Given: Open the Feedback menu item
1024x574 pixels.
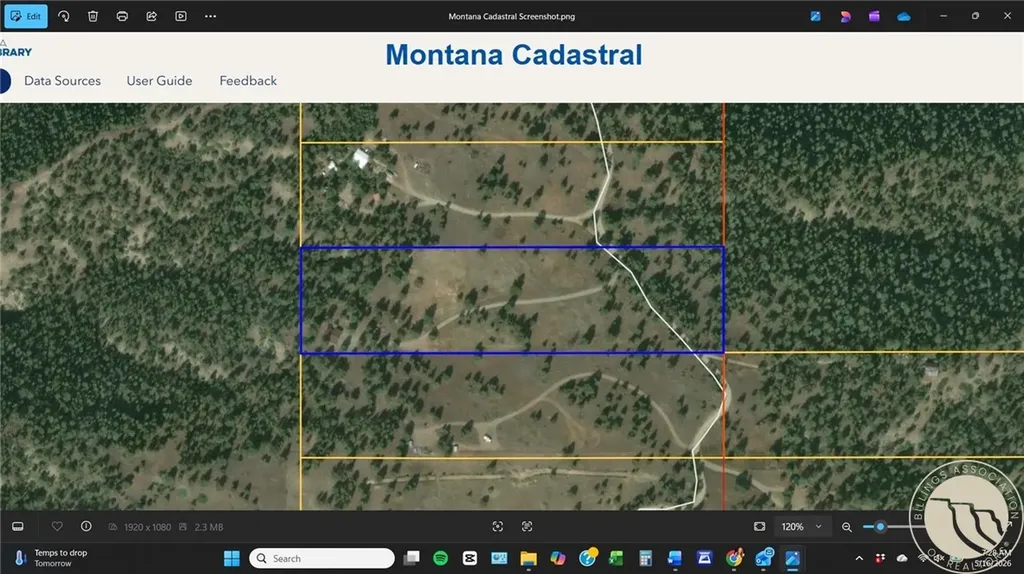Looking at the screenshot, I should click(248, 81).
